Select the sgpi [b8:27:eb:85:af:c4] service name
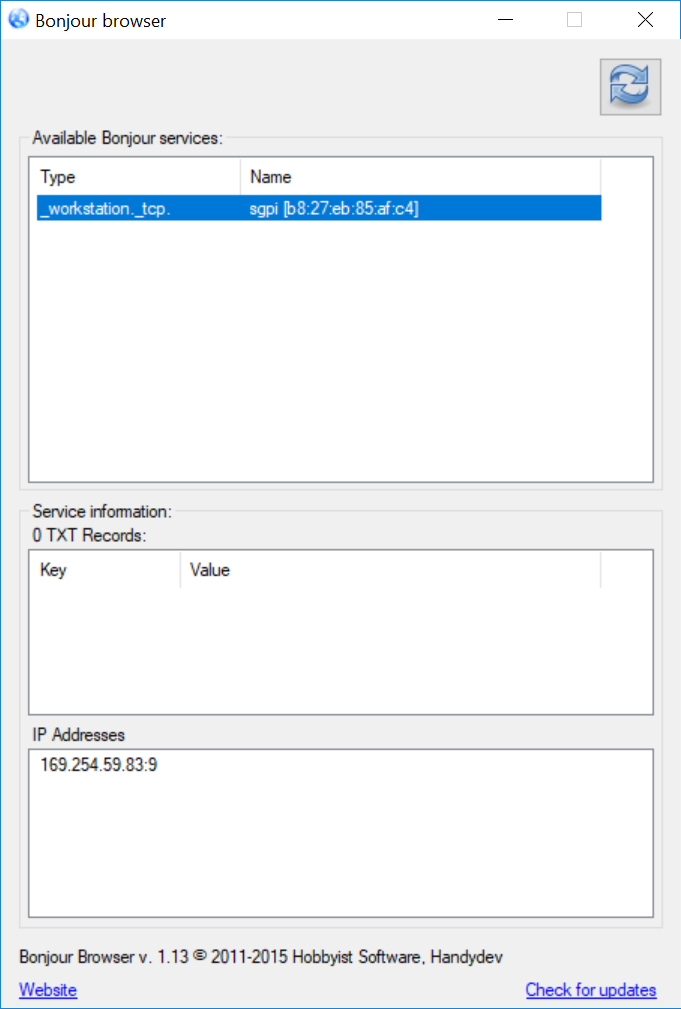681x1009 pixels. [x=334, y=207]
